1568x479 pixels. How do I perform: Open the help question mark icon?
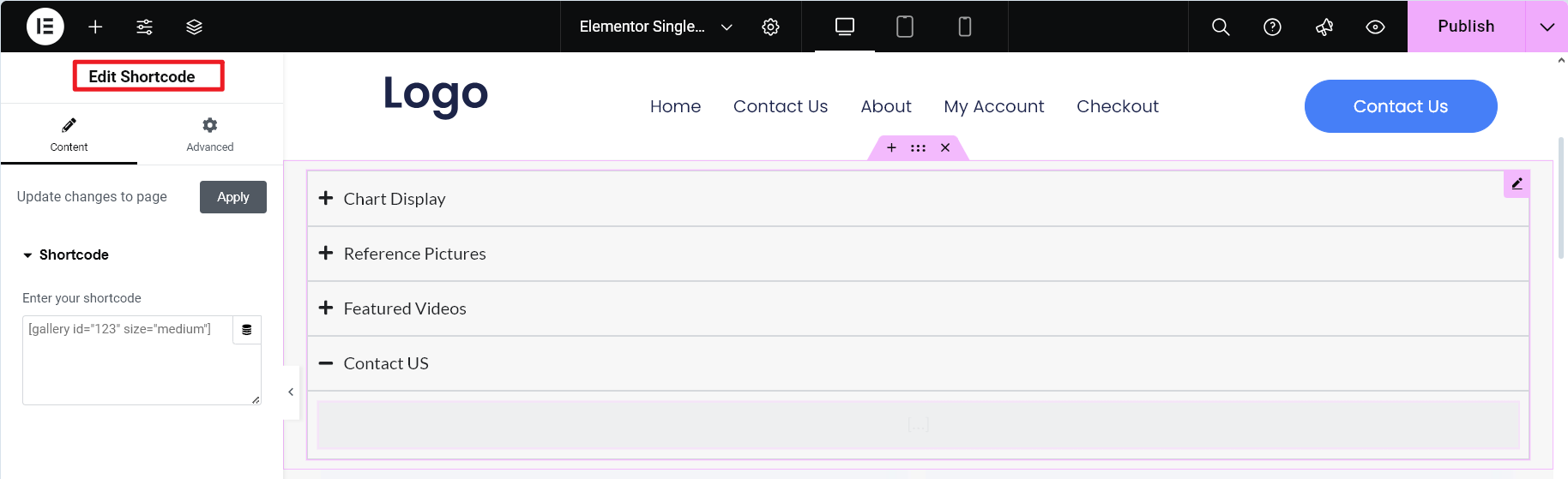(1272, 27)
